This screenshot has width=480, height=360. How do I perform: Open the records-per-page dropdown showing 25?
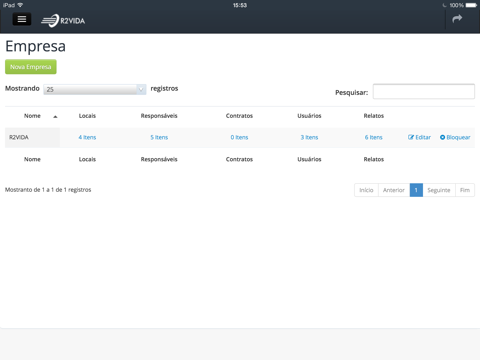point(95,89)
